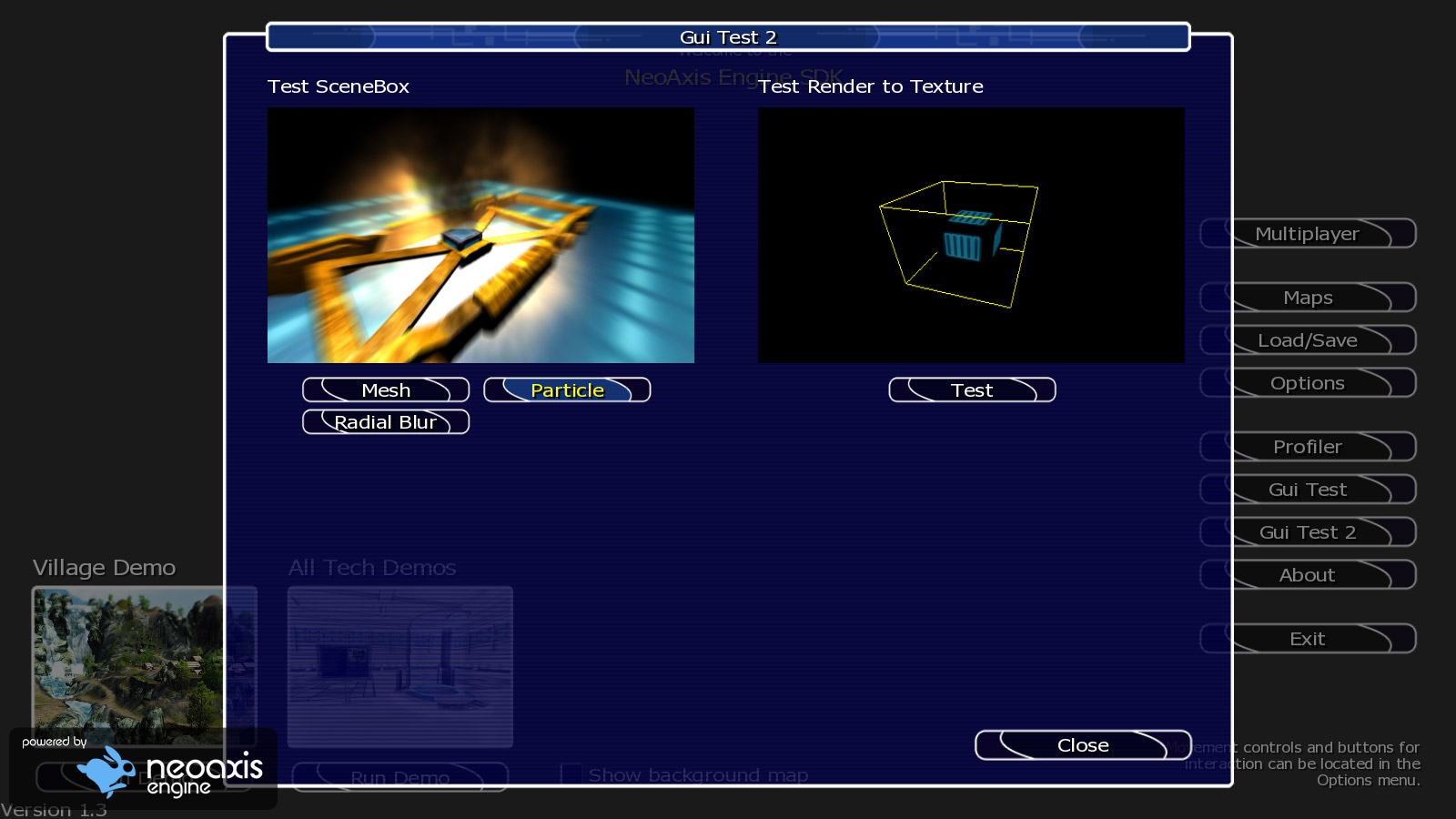Screen dimensions: 1456x819
Task: Switch to Gui Test window
Action: click(x=1308, y=489)
